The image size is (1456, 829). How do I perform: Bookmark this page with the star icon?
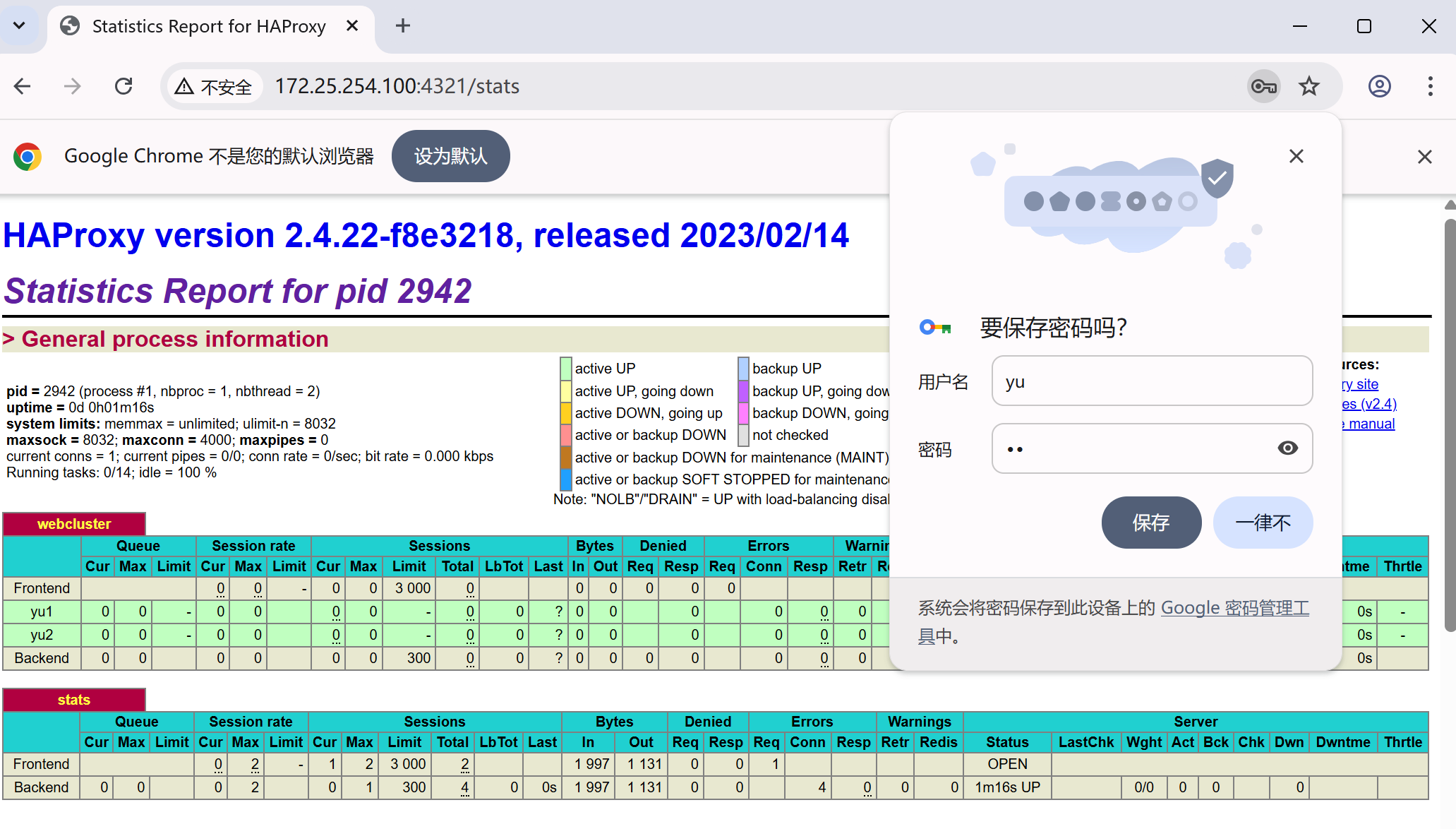coord(1309,86)
